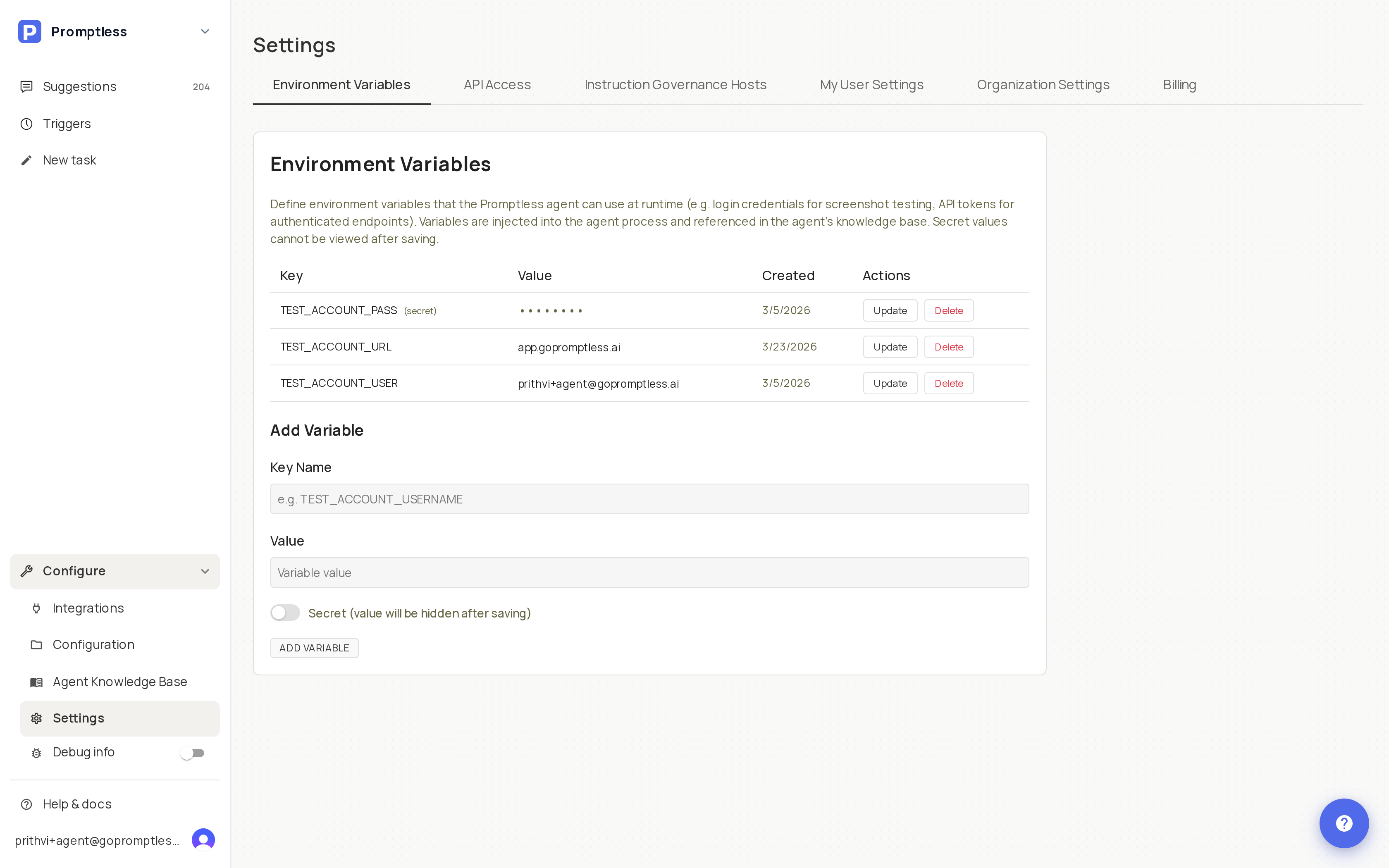Select the Environment Variables tab

341,85
